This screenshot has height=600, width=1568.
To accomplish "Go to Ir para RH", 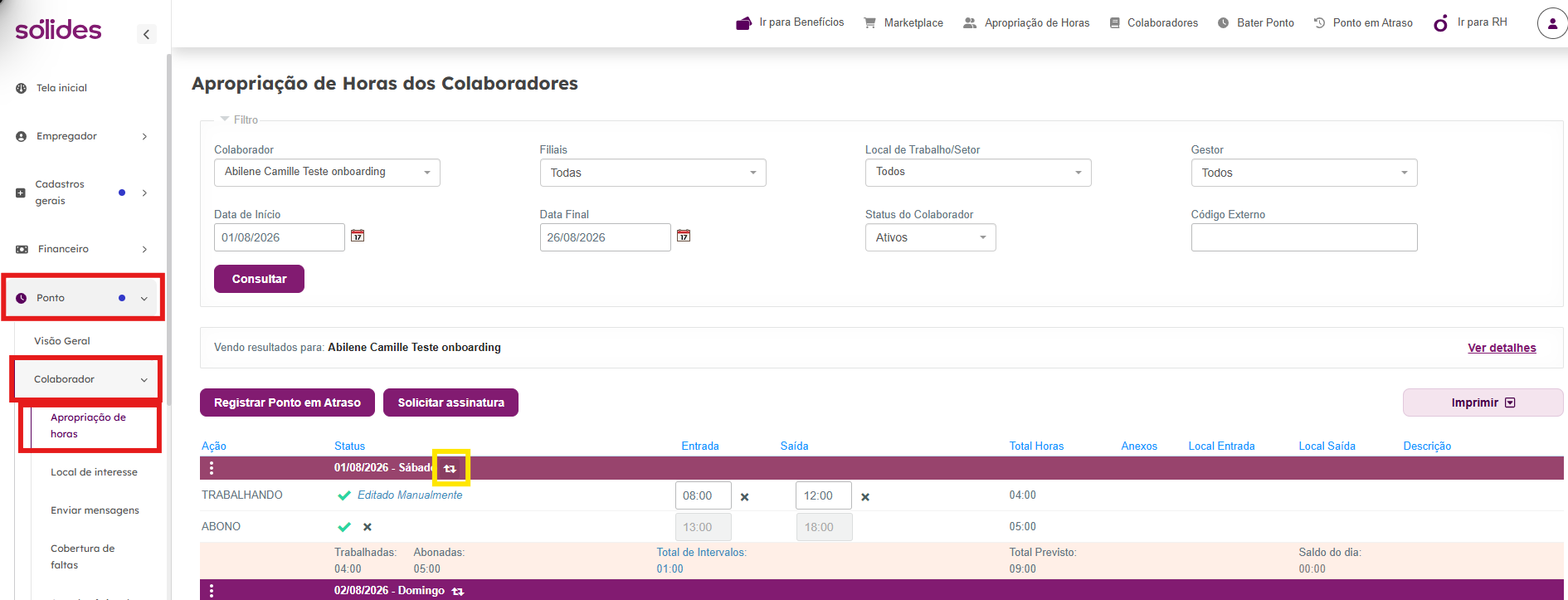I will pos(1470,22).
